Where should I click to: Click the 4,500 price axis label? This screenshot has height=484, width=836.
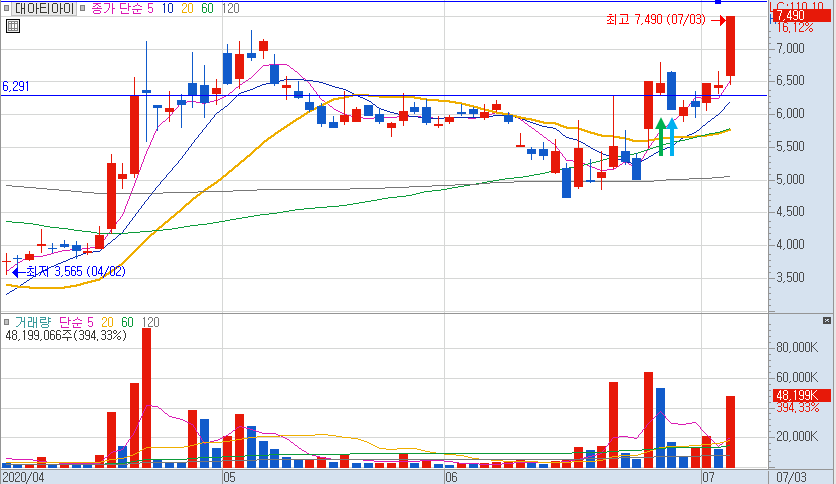pos(790,212)
